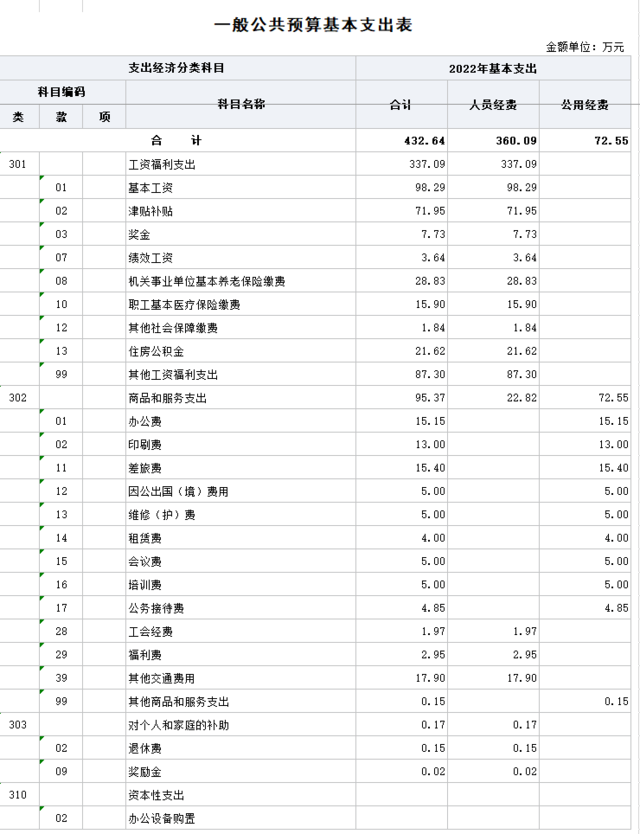Click the 科目名称 column header
Image resolution: width=640 pixels, height=834 pixels.
[240, 104]
